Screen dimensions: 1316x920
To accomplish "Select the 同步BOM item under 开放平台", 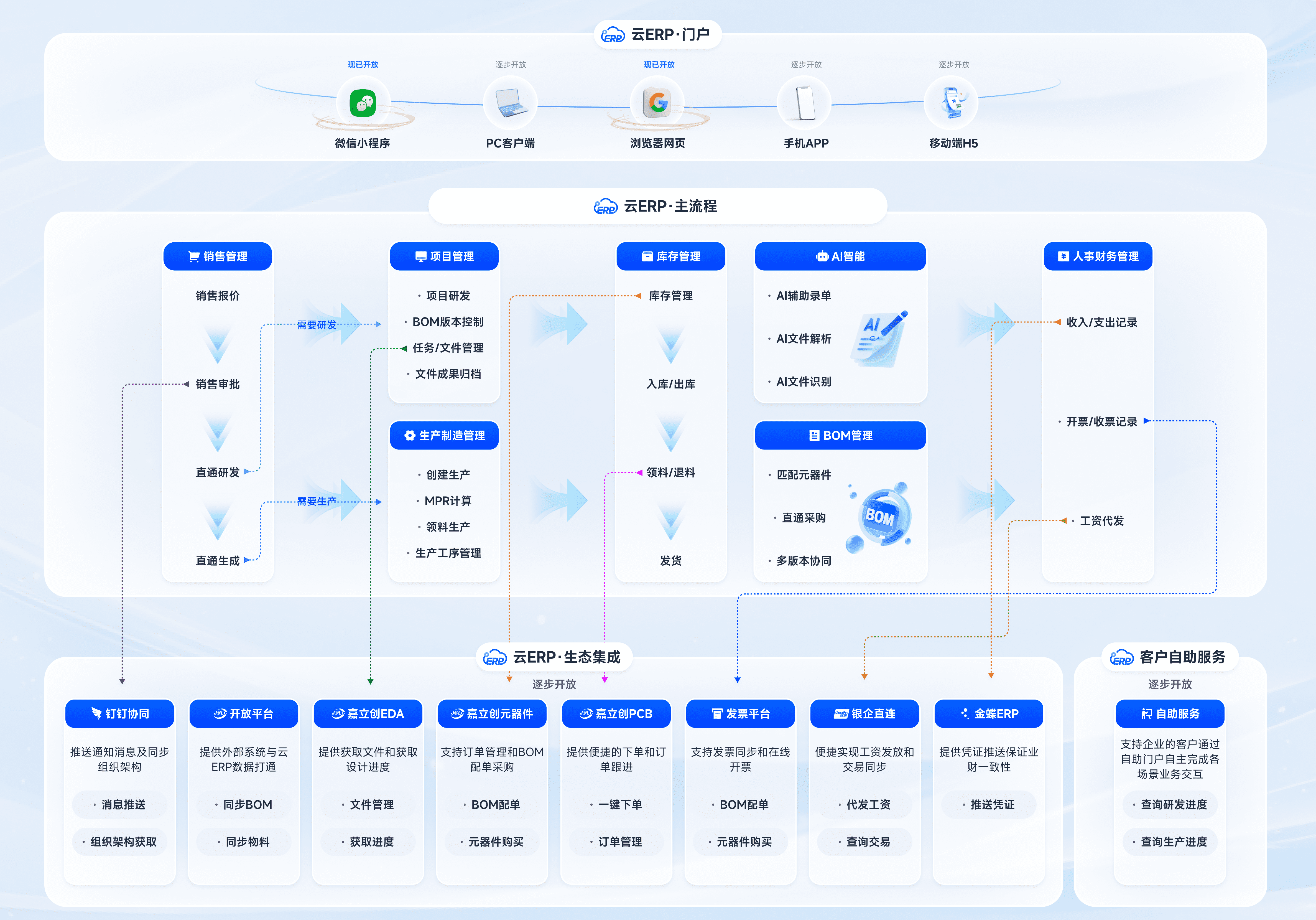I will point(244,805).
